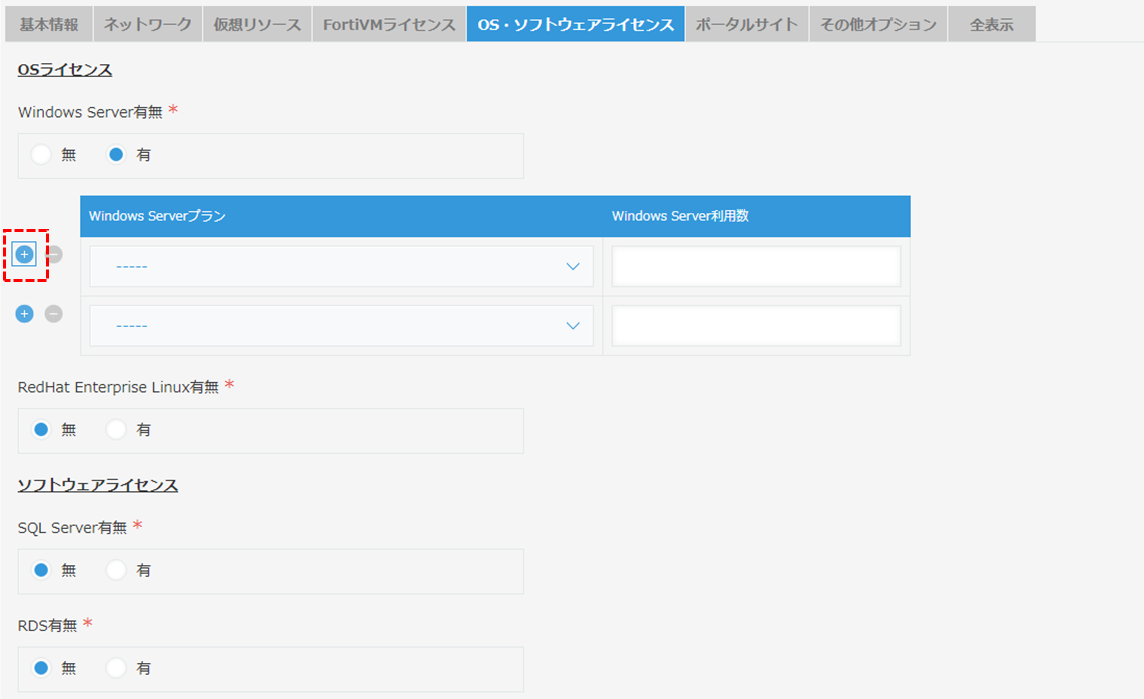Click the RDS有無 field label
This screenshot has width=1144, height=699.
[47, 625]
